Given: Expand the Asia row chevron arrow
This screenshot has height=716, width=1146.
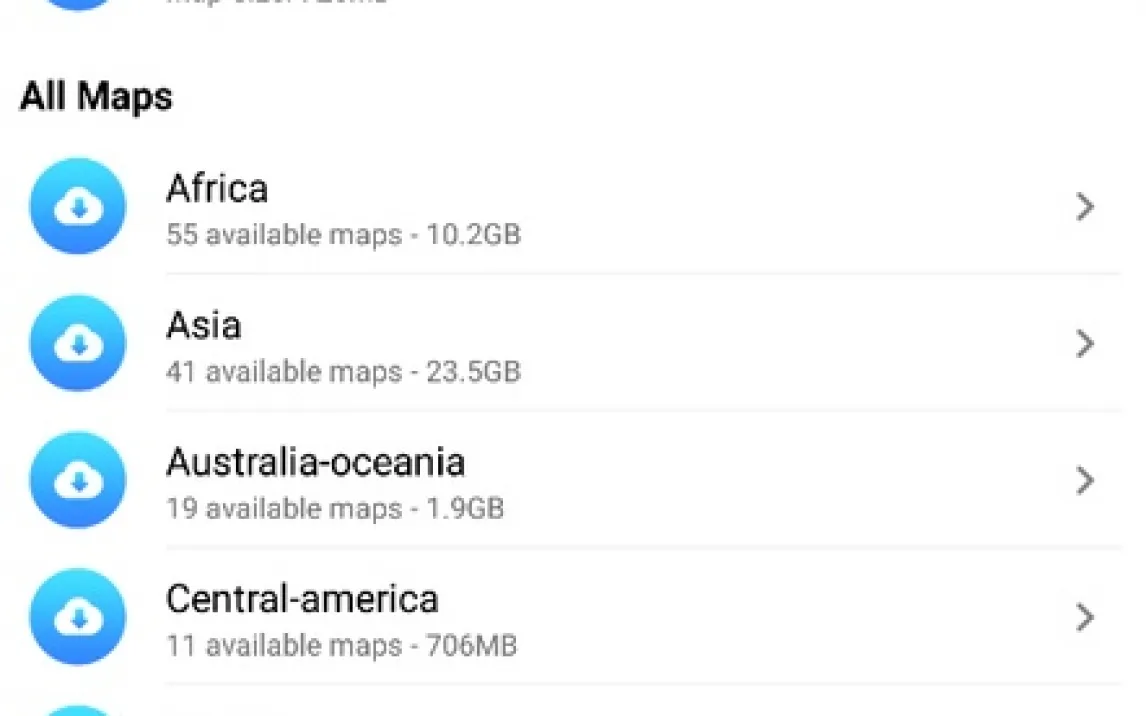Looking at the screenshot, I should click(x=1085, y=344).
